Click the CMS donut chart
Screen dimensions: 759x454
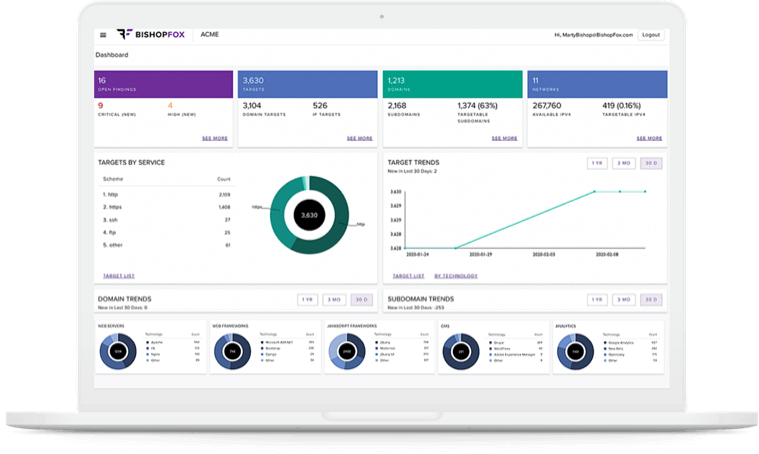[461, 351]
